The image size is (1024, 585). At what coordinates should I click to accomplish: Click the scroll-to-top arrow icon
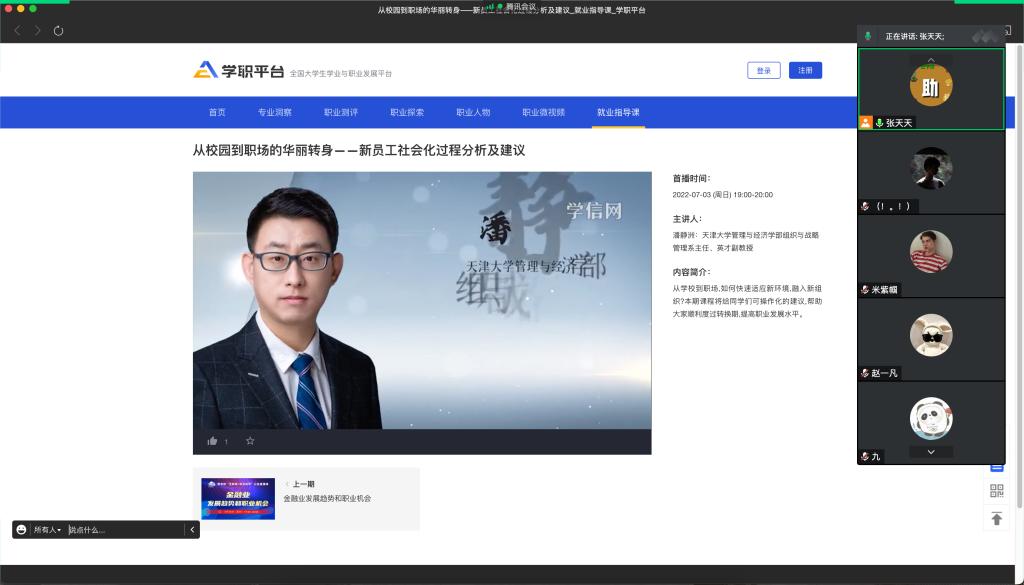tap(996, 518)
